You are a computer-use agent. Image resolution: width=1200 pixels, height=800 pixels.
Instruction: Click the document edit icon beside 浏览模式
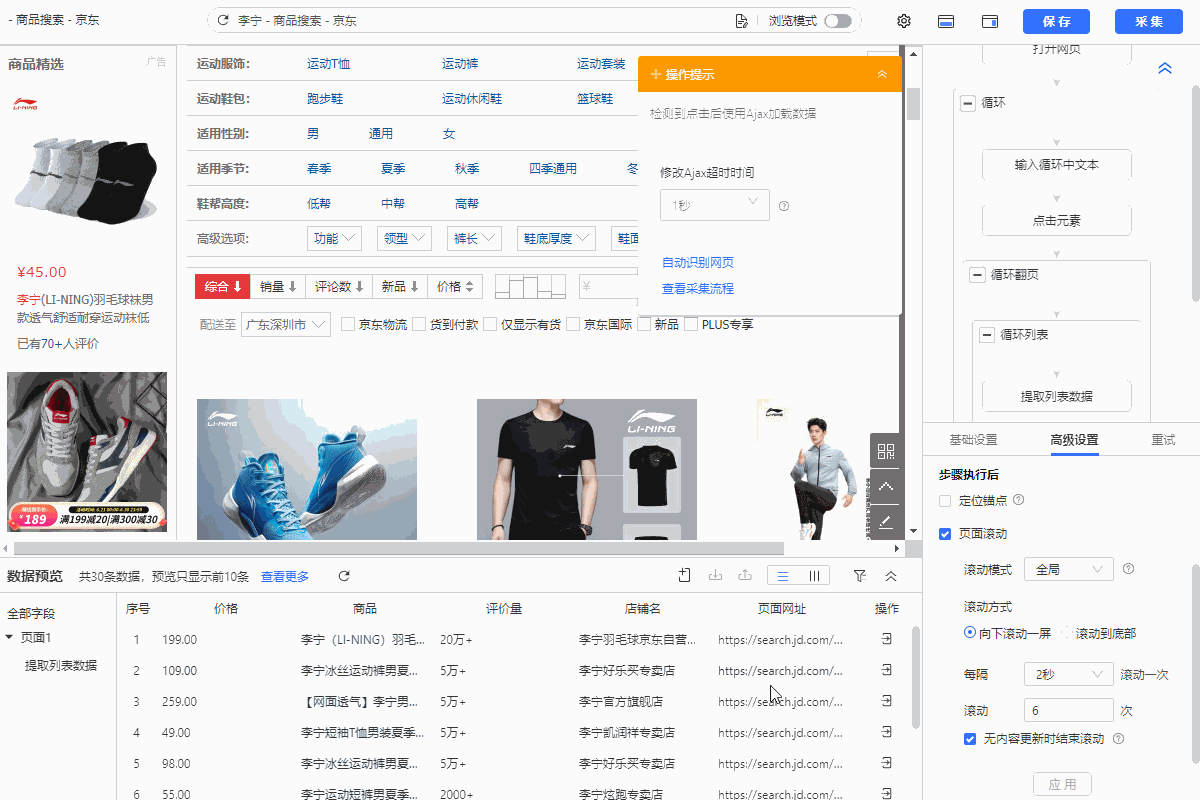[x=741, y=21]
